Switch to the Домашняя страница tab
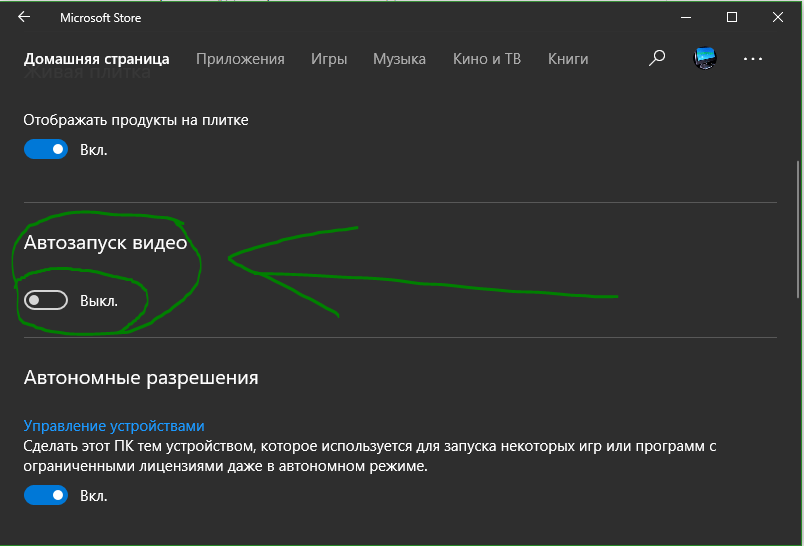The image size is (804, 546). [x=96, y=59]
